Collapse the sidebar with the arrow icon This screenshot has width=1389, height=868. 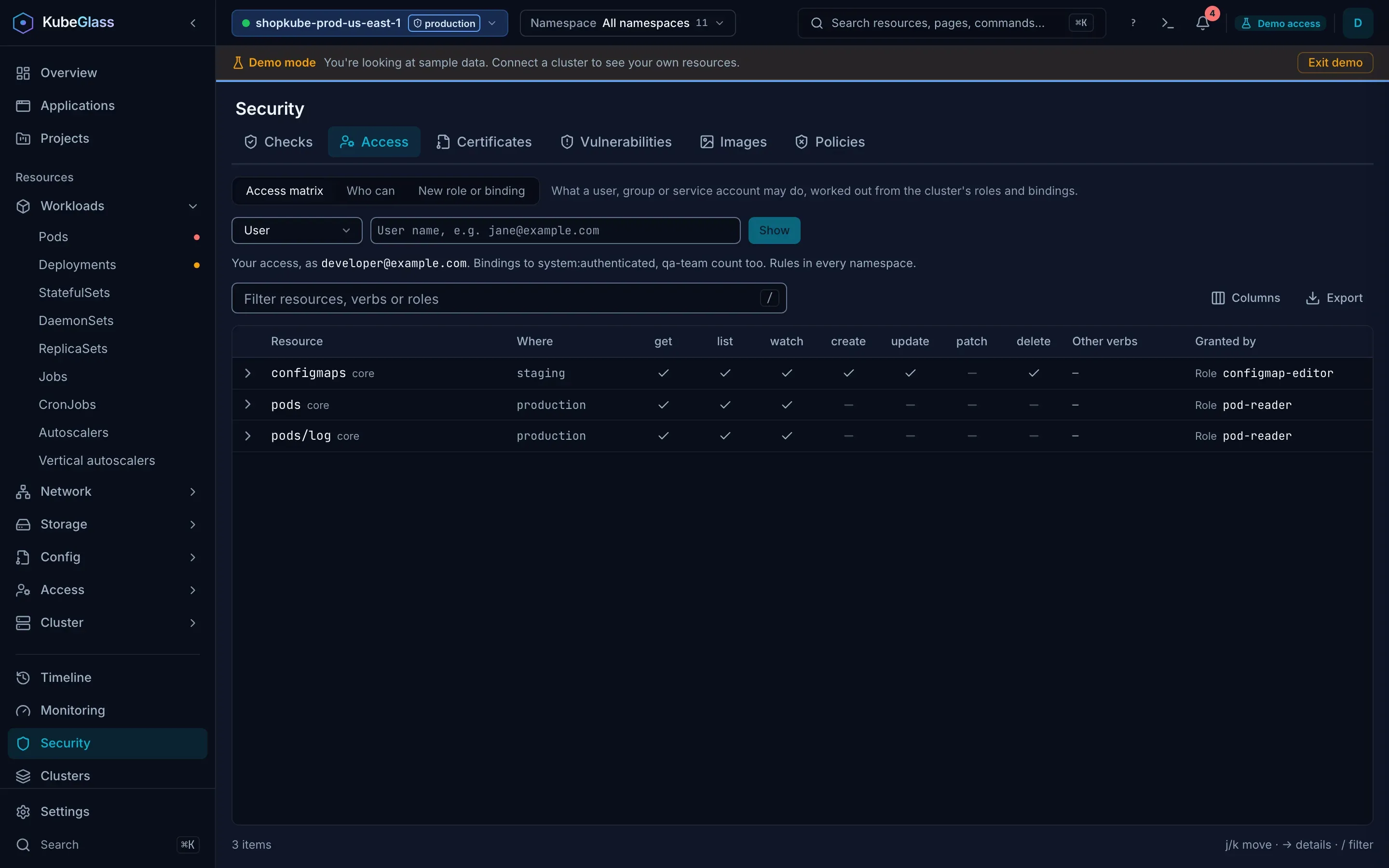(193, 23)
